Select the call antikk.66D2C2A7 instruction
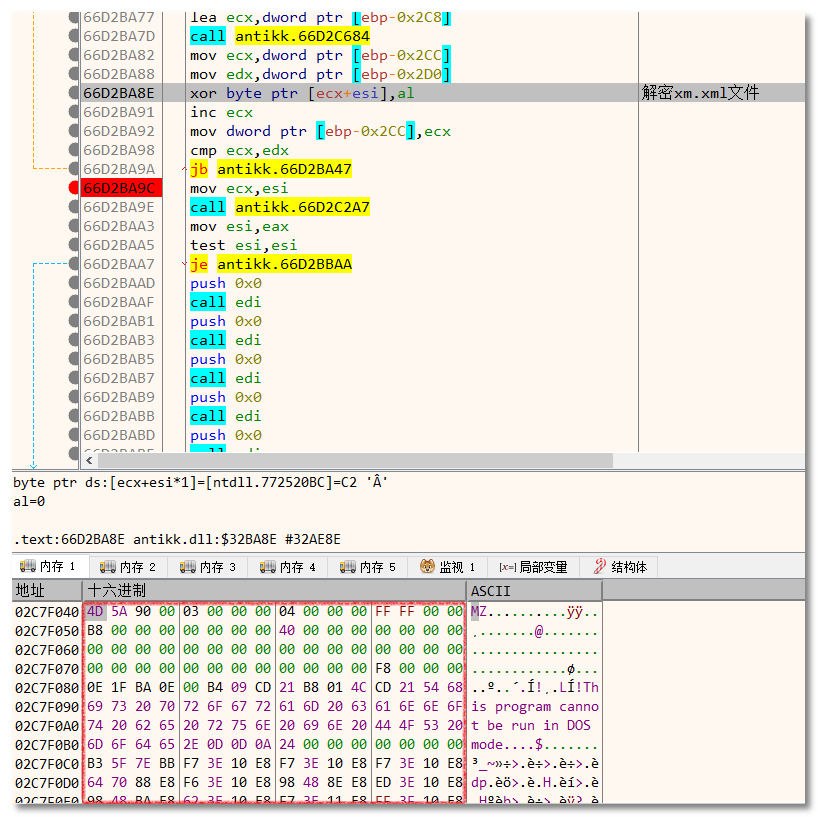Image resolution: width=818 pixels, height=817 pixels. click(x=280, y=207)
